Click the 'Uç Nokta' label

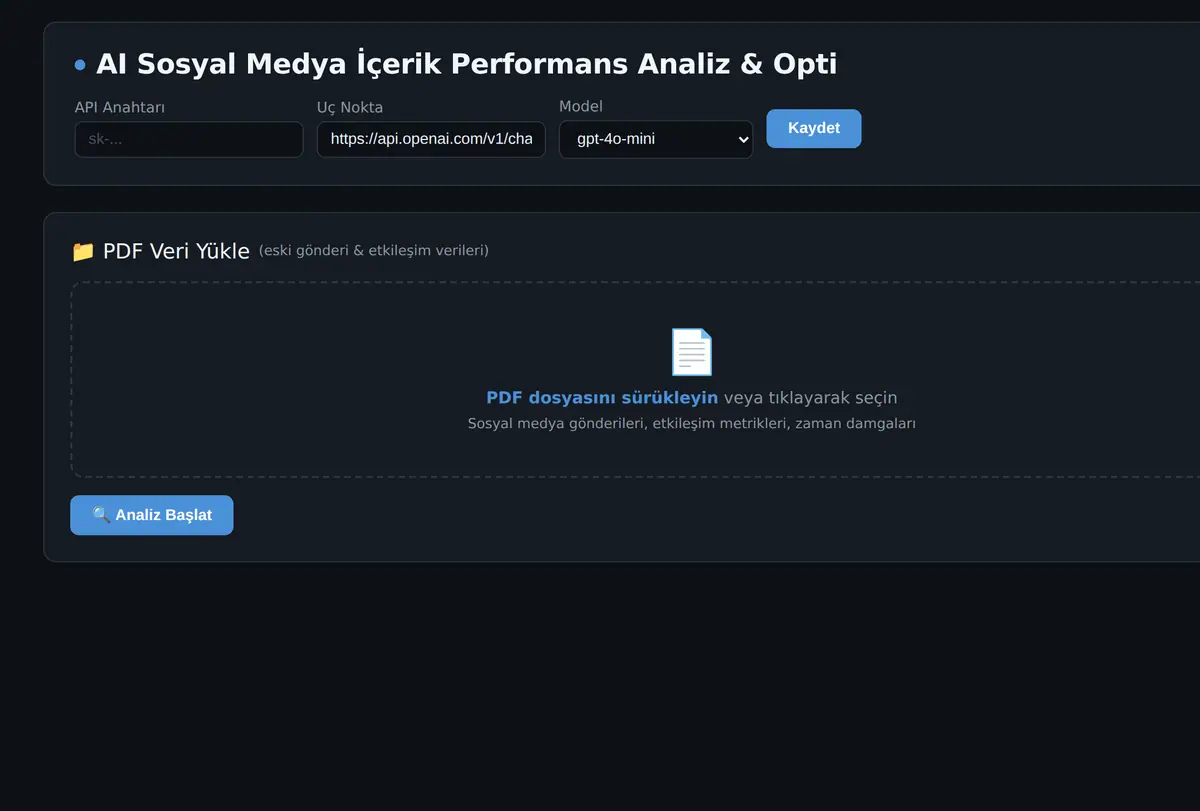click(x=350, y=107)
